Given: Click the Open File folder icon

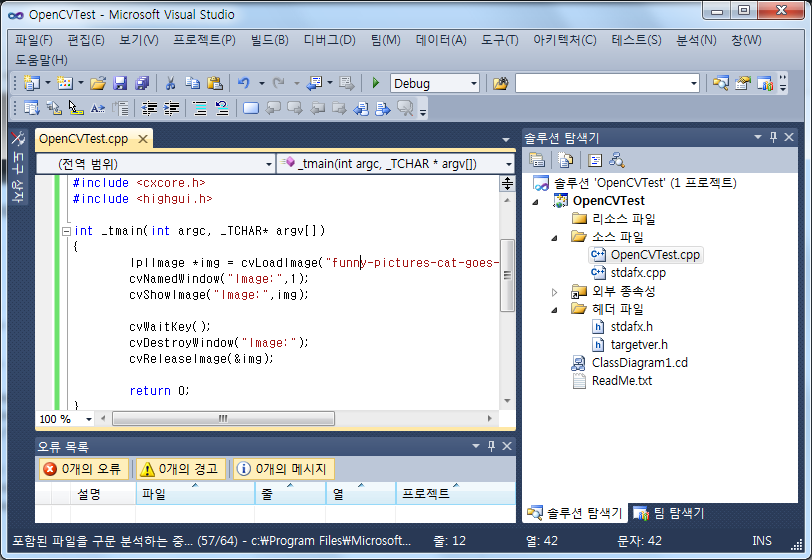Looking at the screenshot, I should point(98,83).
